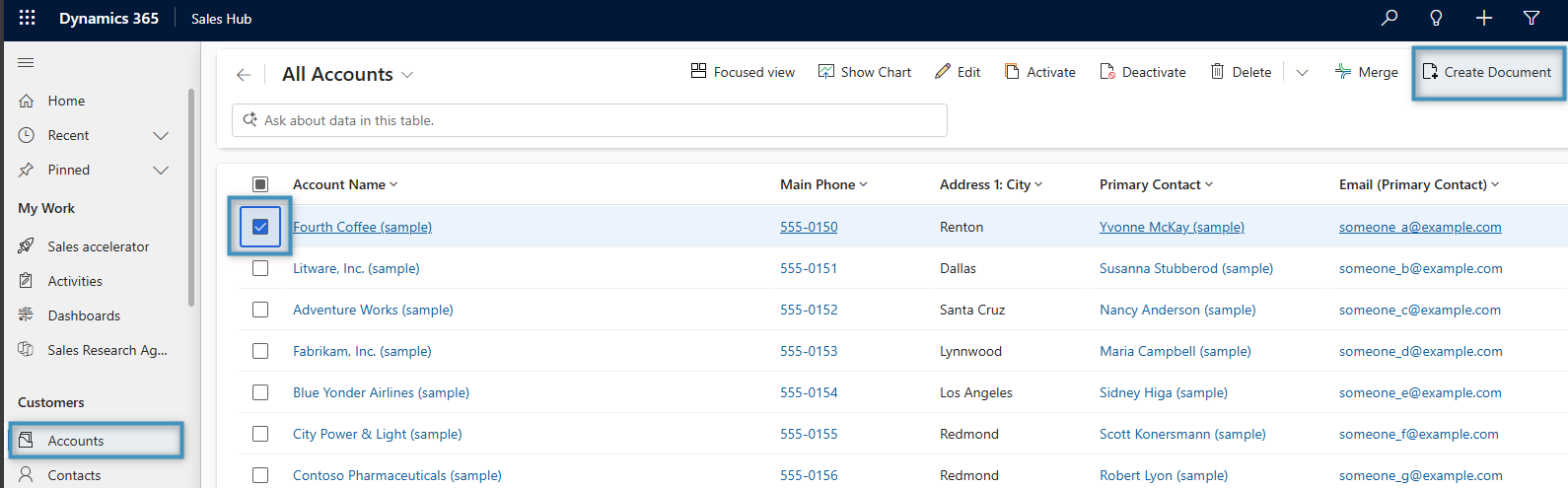Click the search magnifier icon
The height and width of the screenshot is (488, 1568).
point(1390,18)
